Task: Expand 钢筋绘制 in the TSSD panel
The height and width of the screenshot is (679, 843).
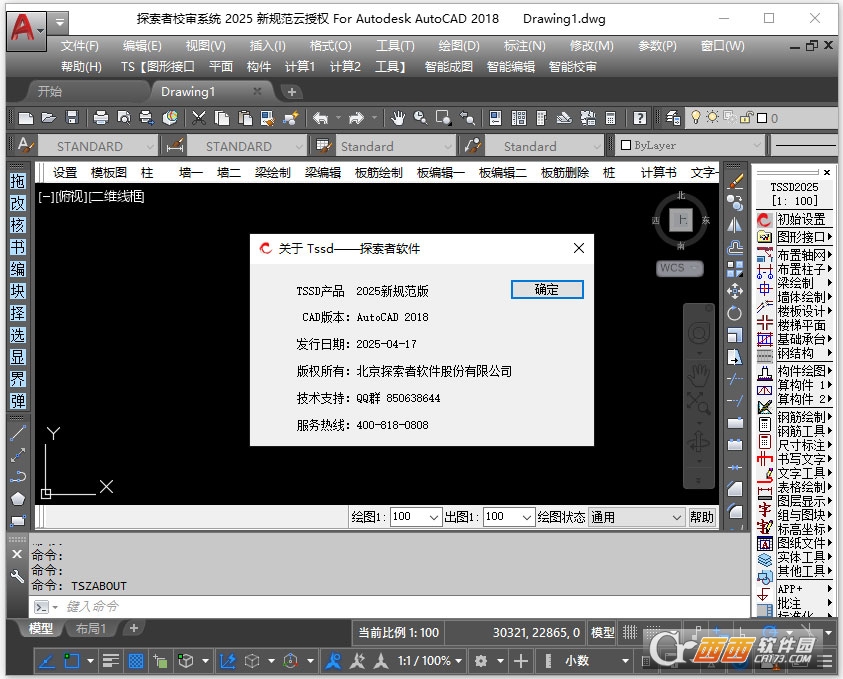Action: 804,417
